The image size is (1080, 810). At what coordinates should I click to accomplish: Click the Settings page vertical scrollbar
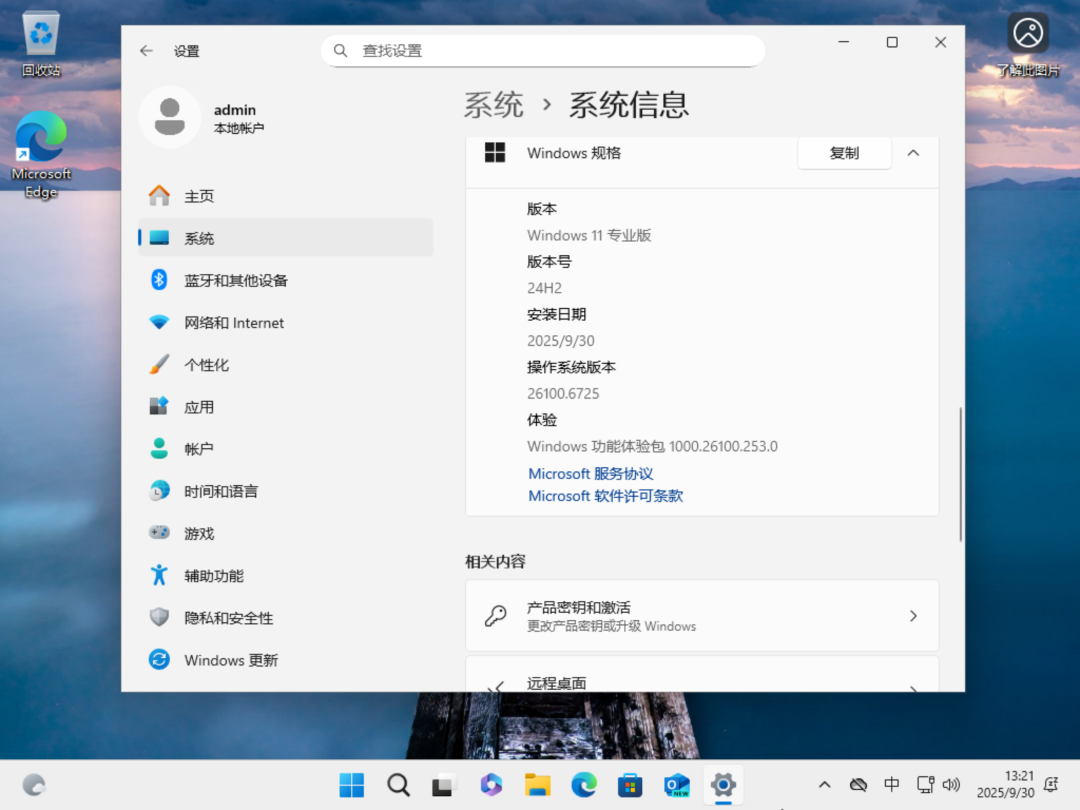960,474
